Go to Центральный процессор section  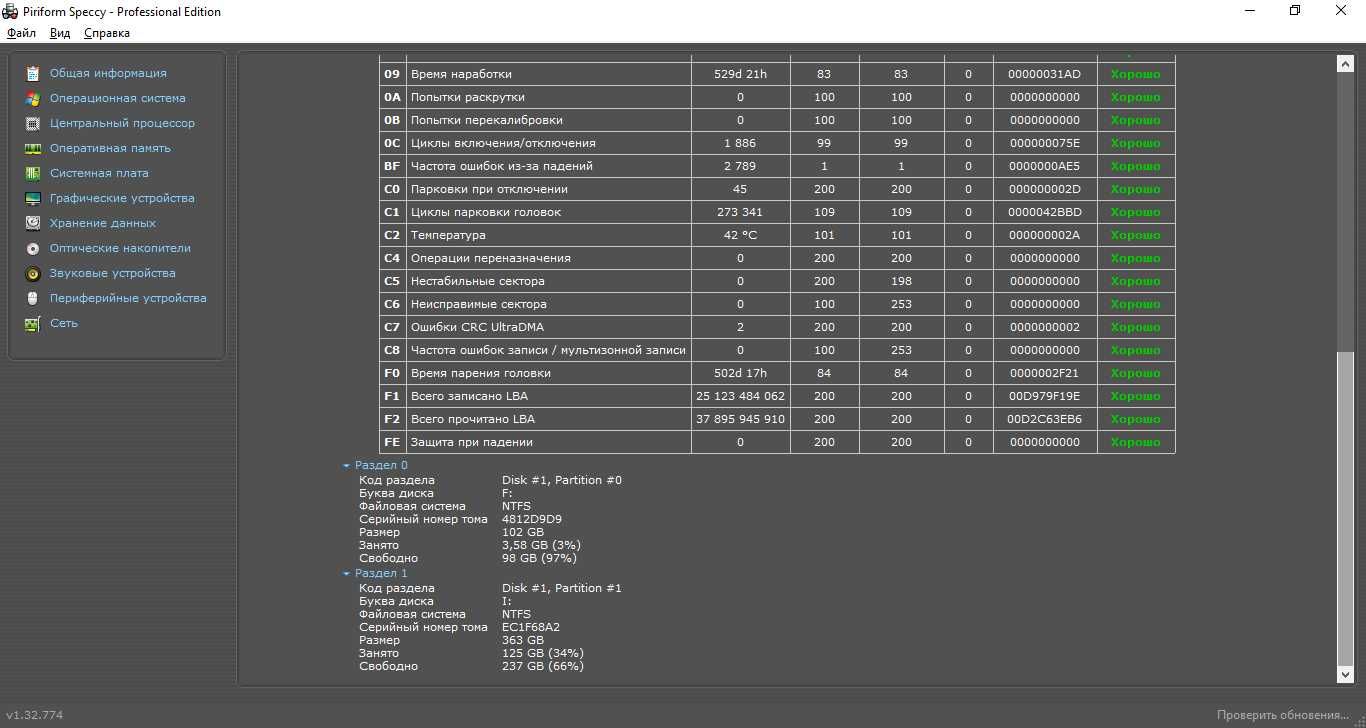pyautogui.click(x=122, y=123)
